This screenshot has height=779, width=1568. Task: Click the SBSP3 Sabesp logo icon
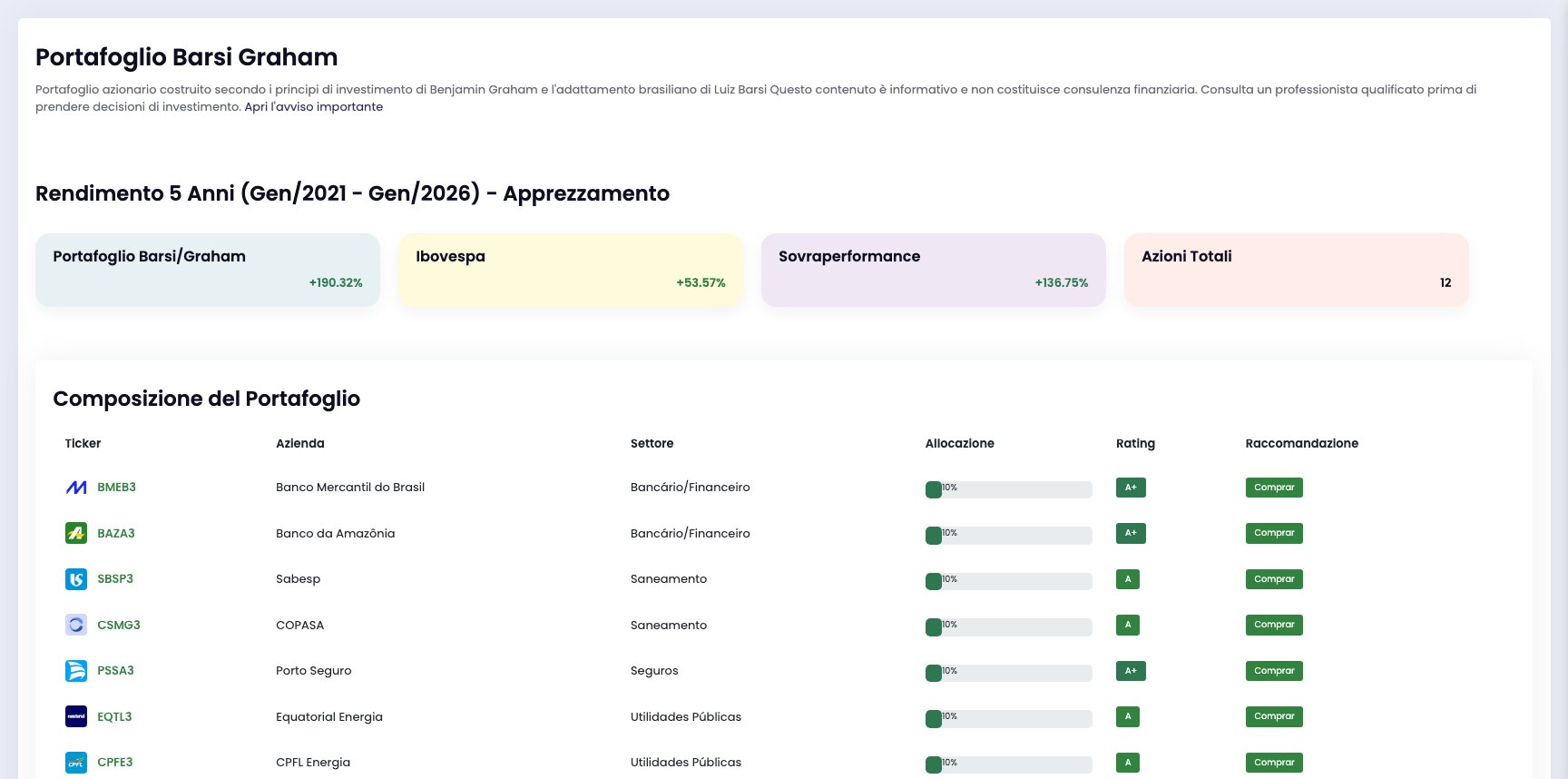[x=76, y=579]
